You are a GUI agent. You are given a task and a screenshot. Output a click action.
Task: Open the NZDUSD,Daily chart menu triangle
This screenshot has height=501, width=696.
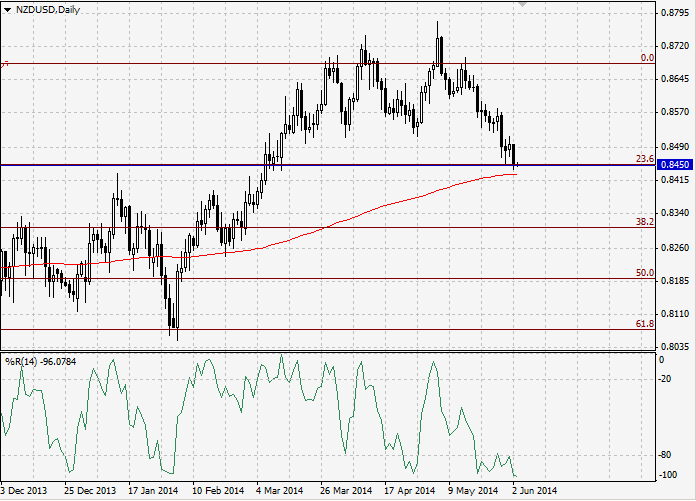point(7,10)
